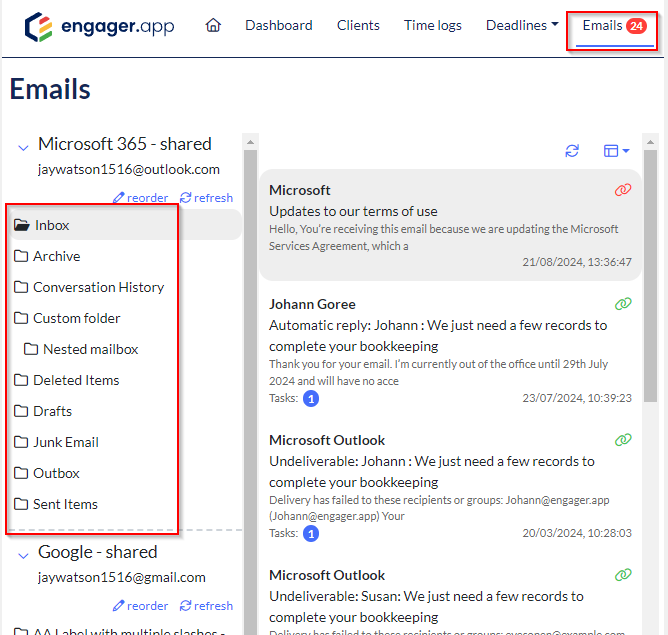Image resolution: width=668 pixels, height=635 pixels.
Task: Click the Junk Email folder icon
Action: [x=21, y=442]
